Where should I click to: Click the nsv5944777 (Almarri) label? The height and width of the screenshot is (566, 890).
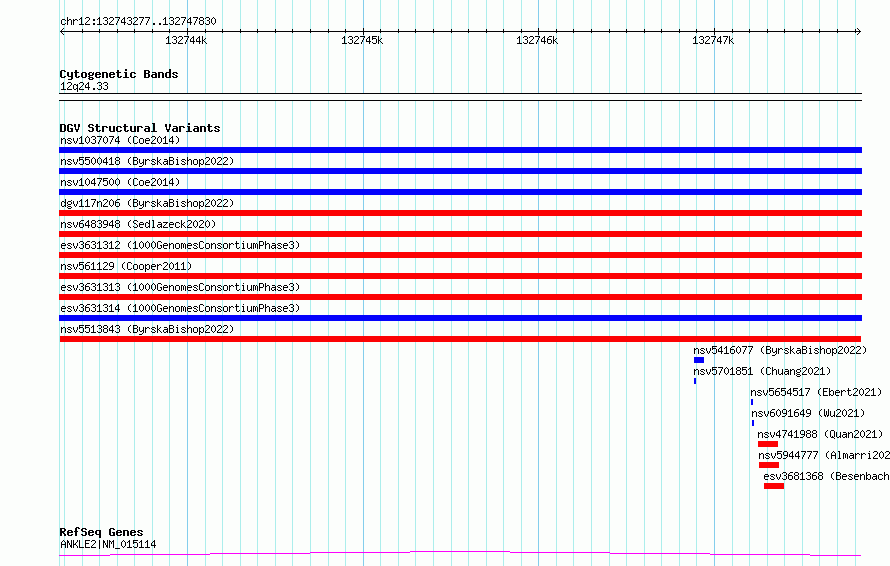tap(824, 455)
